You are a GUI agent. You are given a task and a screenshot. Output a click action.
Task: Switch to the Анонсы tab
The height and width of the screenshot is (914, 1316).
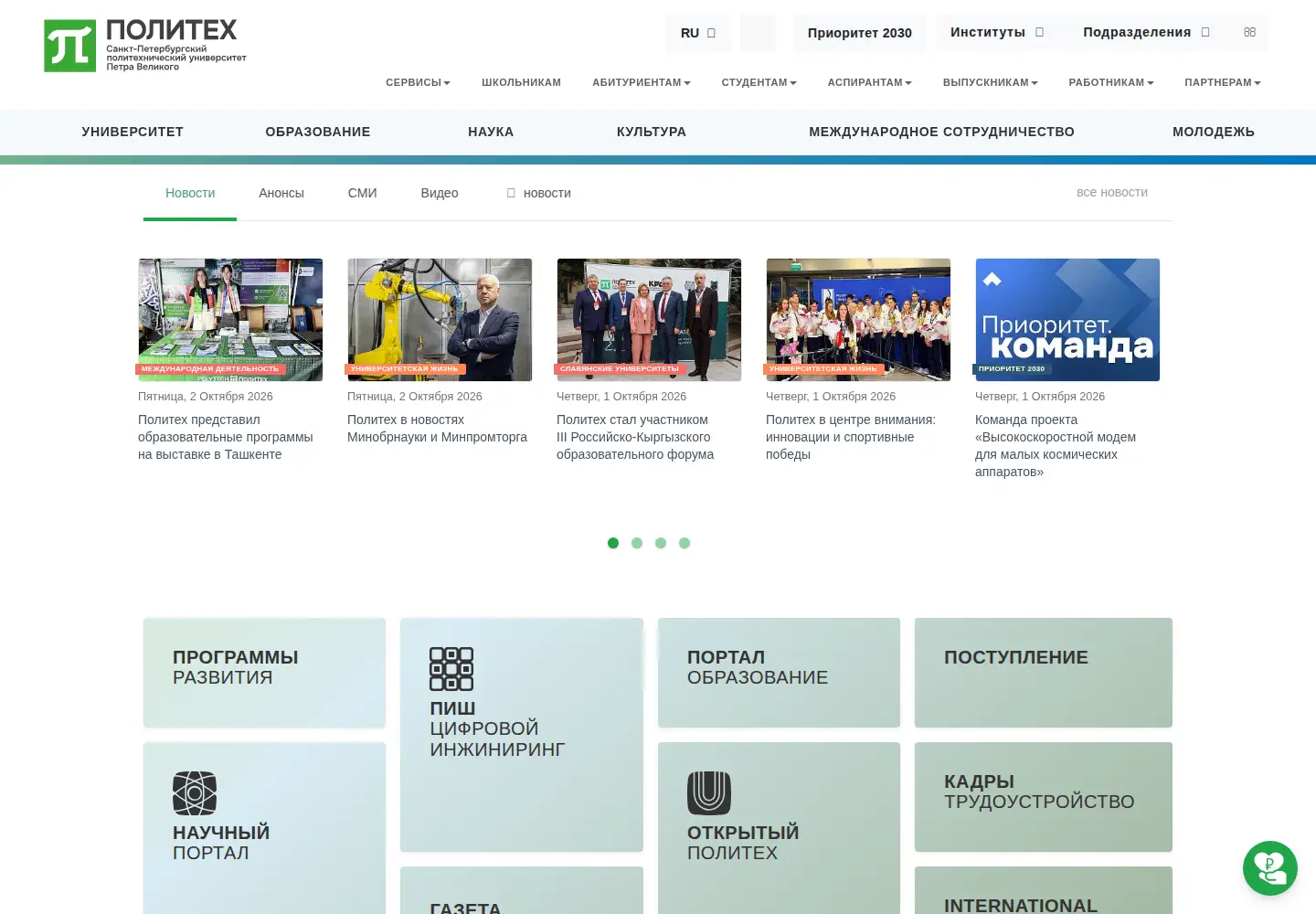coord(281,193)
